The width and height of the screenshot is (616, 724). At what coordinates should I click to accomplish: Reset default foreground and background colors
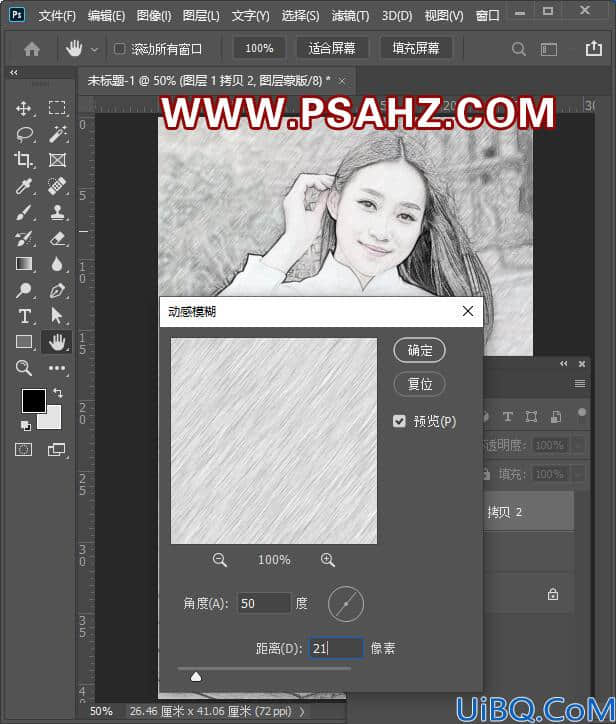click(x=26, y=425)
